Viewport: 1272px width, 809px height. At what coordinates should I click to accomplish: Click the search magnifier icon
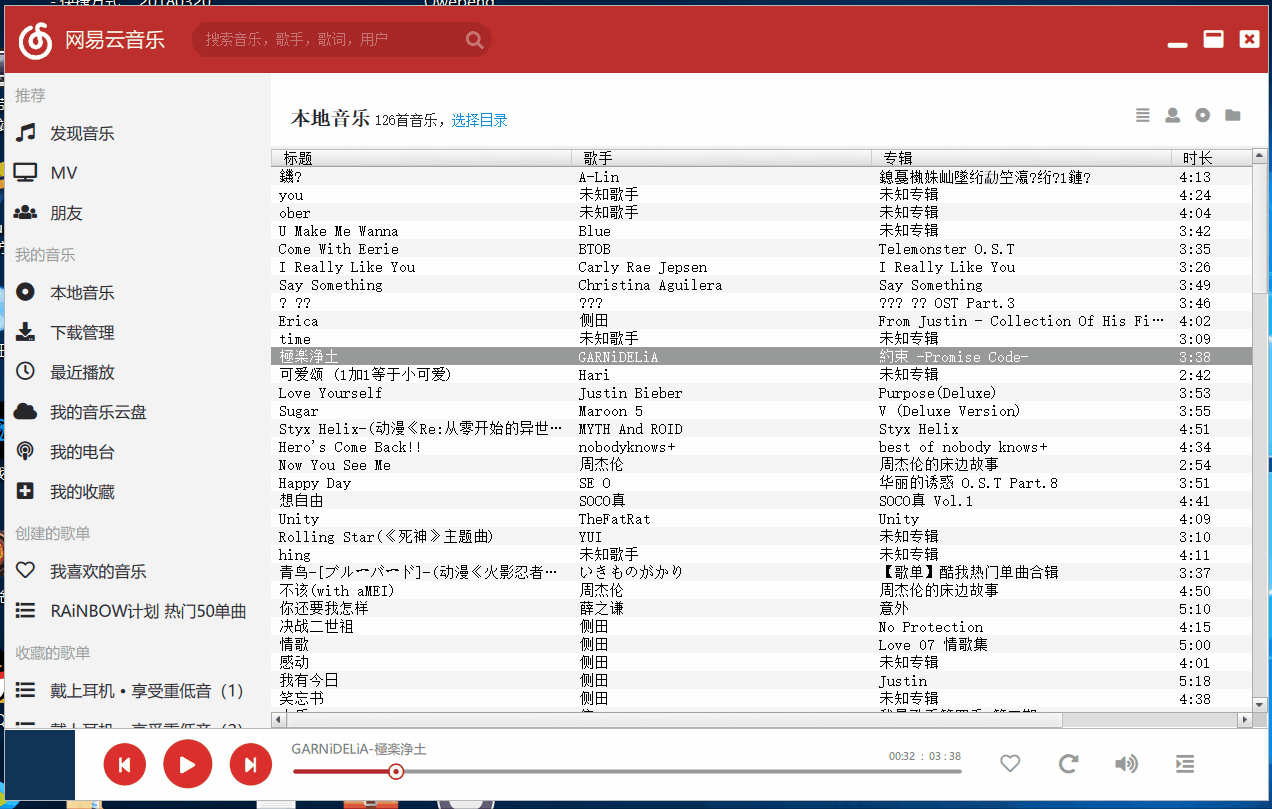(474, 40)
